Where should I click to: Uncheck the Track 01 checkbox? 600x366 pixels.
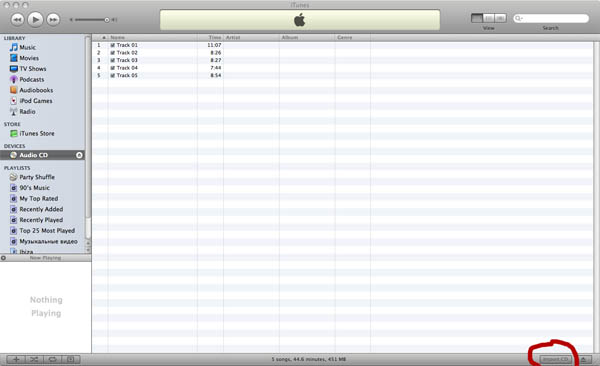pyautogui.click(x=112, y=45)
